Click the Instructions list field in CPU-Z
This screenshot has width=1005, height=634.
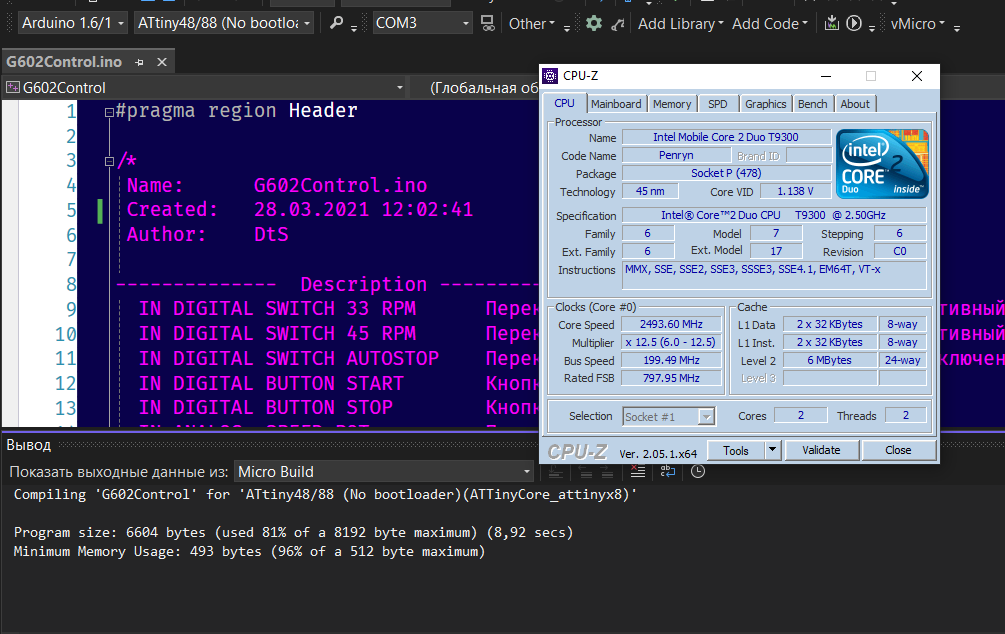pyautogui.click(x=775, y=276)
